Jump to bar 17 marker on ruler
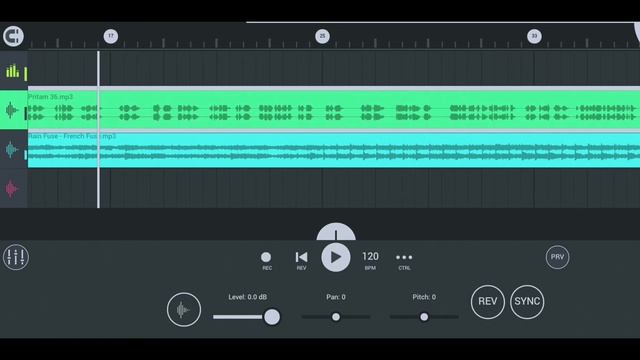The image size is (640, 360). coord(111,36)
